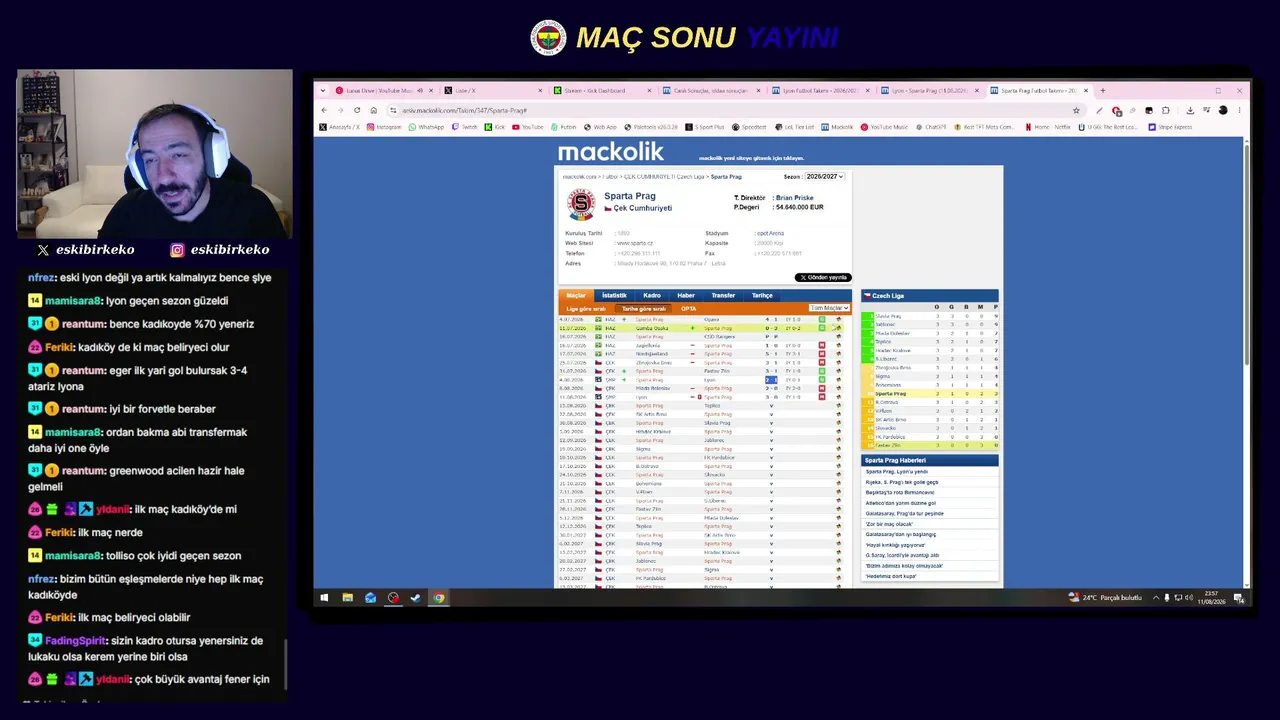Switch to the Steam - Kick Dashboard browser tab
Image resolution: width=1280 pixels, height=720 pixels.
click(x=601, y=90)
